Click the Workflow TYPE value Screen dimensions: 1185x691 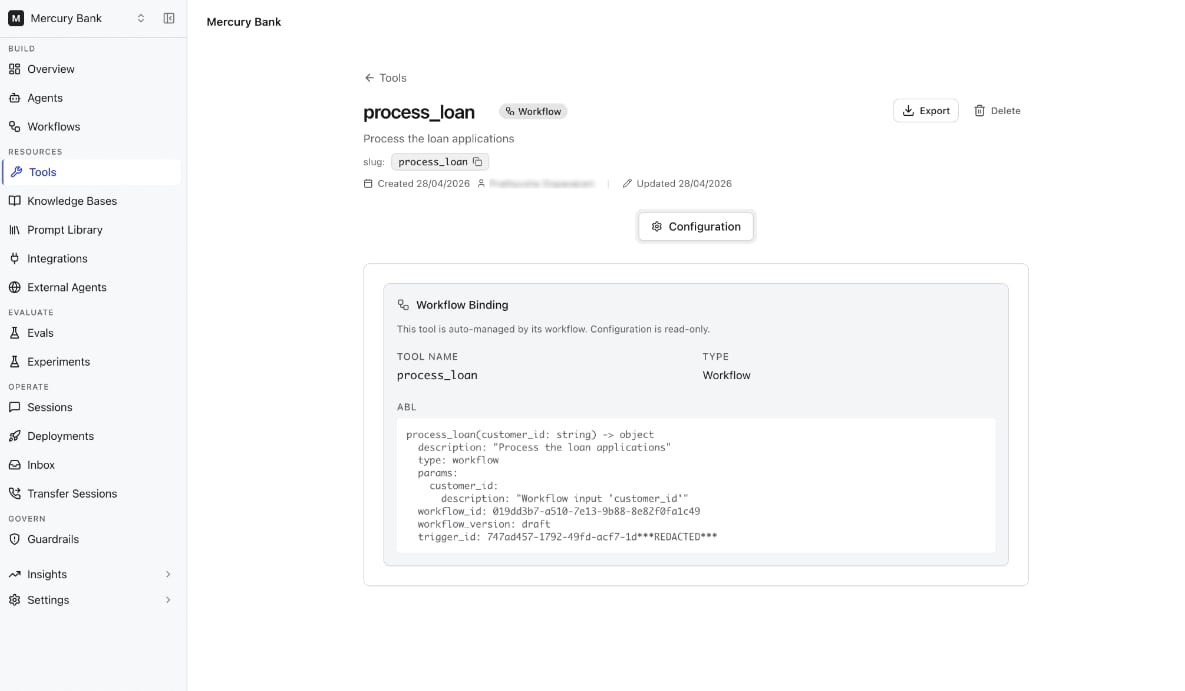click(726, 375)
